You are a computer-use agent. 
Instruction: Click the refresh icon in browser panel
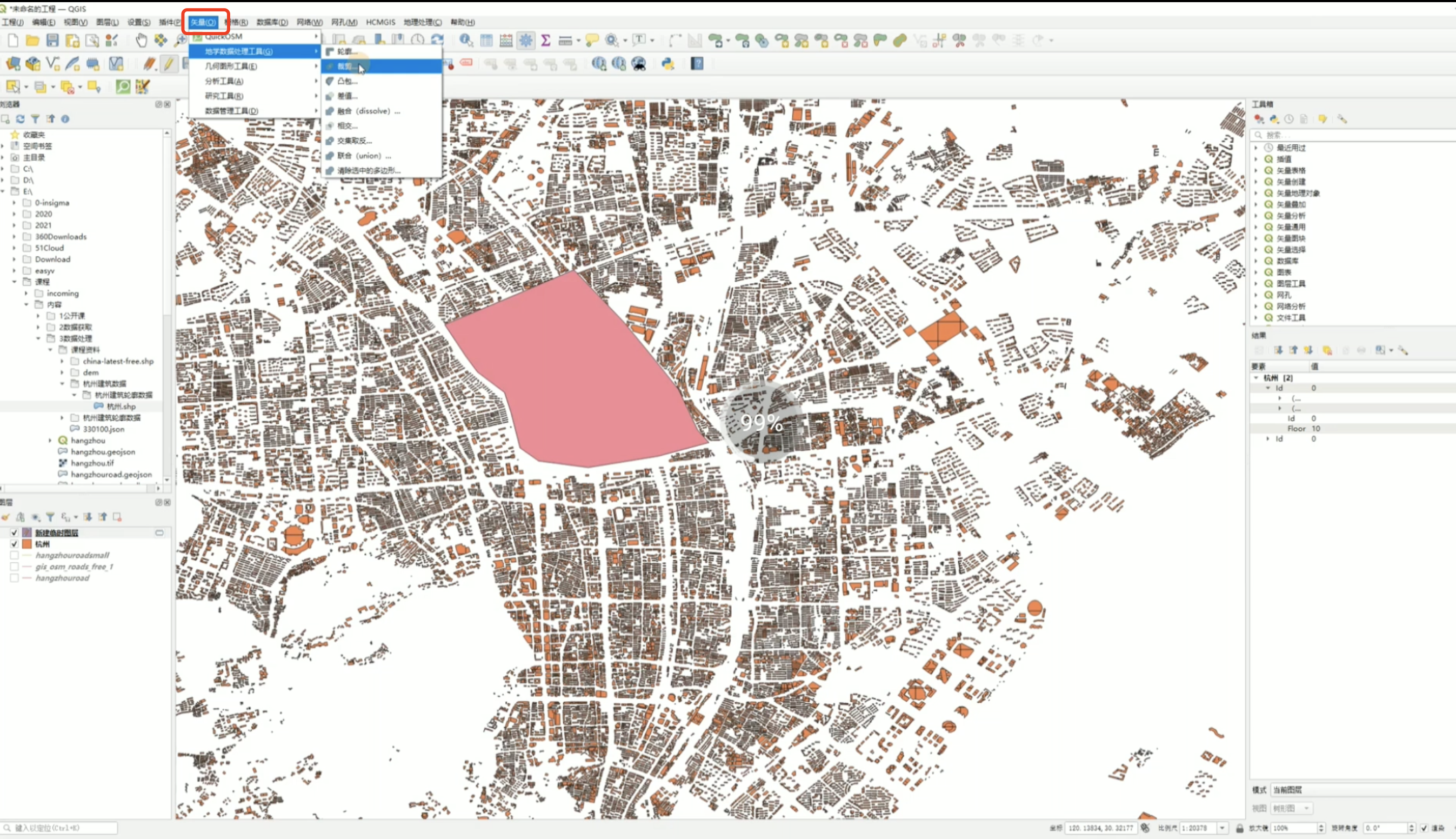pyautogui.click(x=20, y=119)
